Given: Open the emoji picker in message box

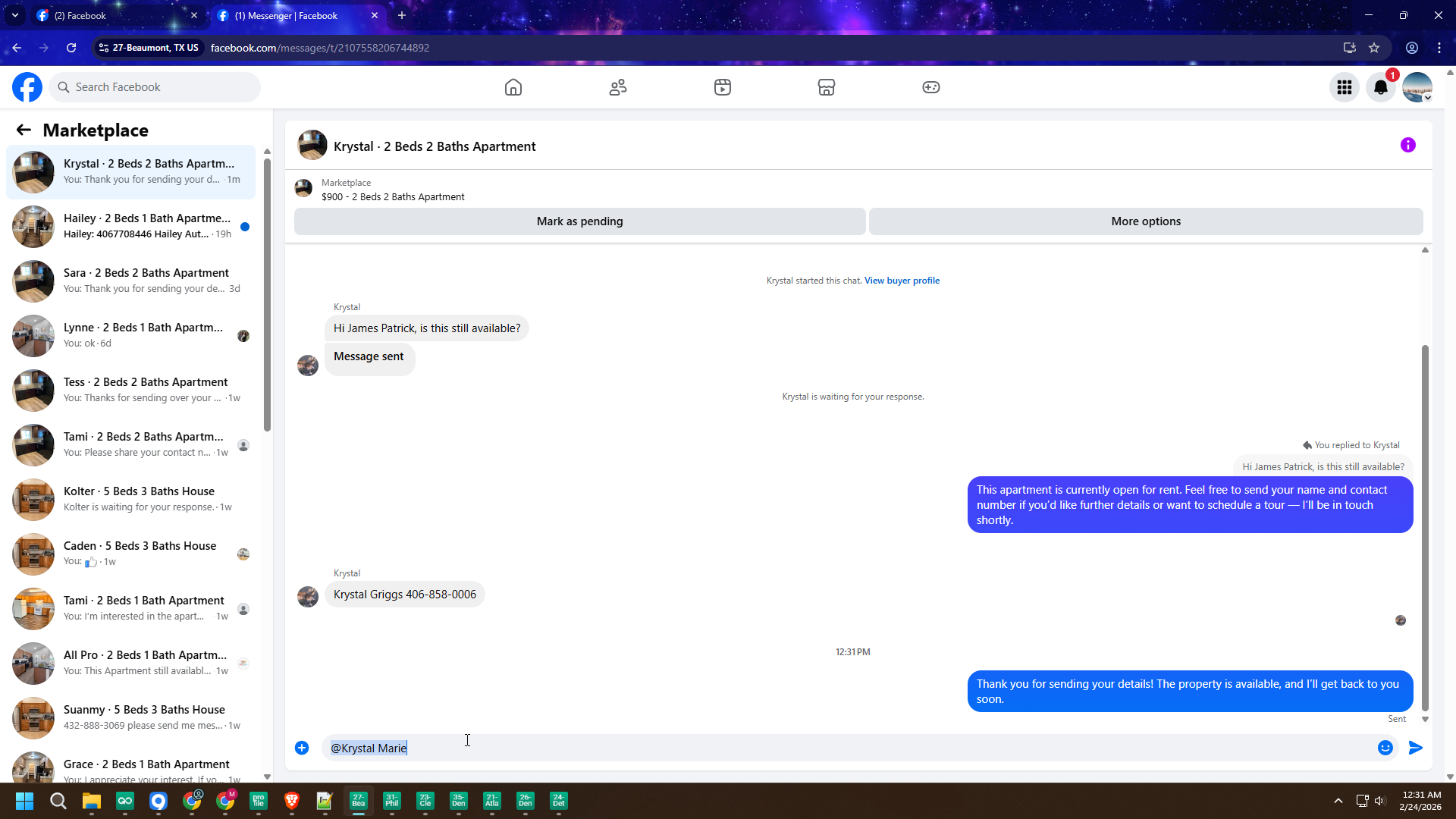Looking at the screenshot, I should coord(1385,748).
